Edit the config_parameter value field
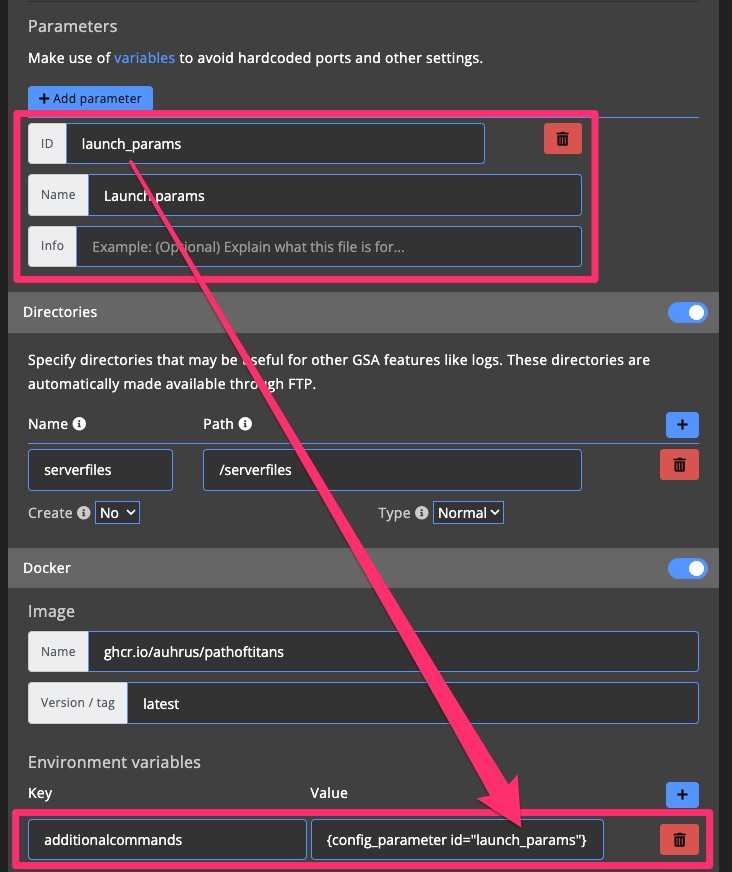 click(x=457, y=839)
